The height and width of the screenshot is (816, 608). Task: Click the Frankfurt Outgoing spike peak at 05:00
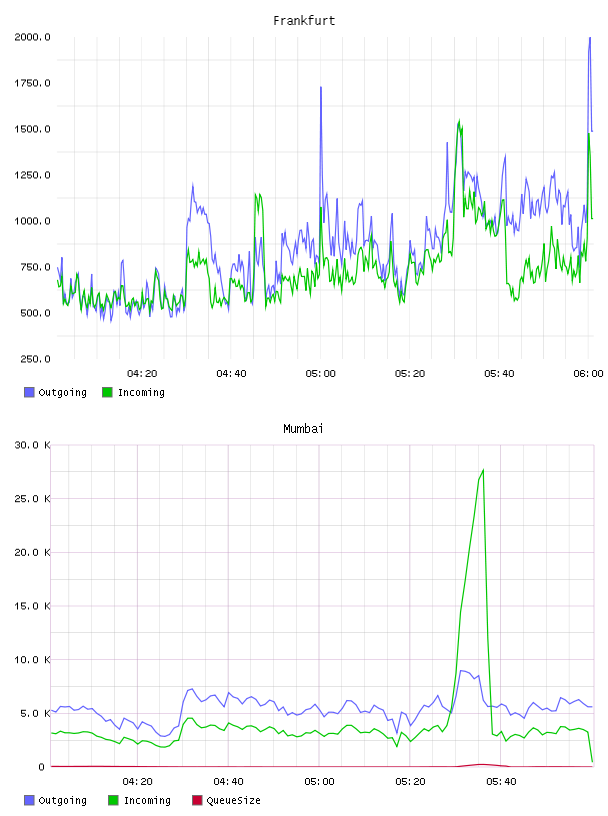pyautogui.click(x=321, y=87)
